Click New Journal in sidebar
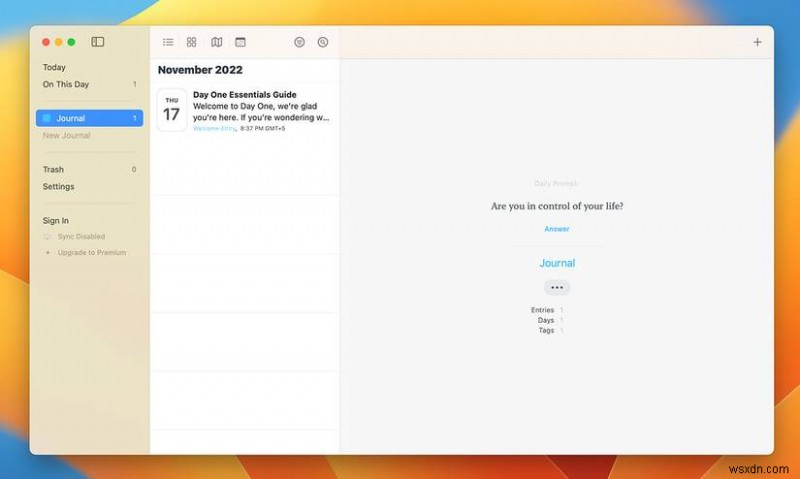Image resolution: width=800 pixels, height=479 pixels. (x=66, y=135)
